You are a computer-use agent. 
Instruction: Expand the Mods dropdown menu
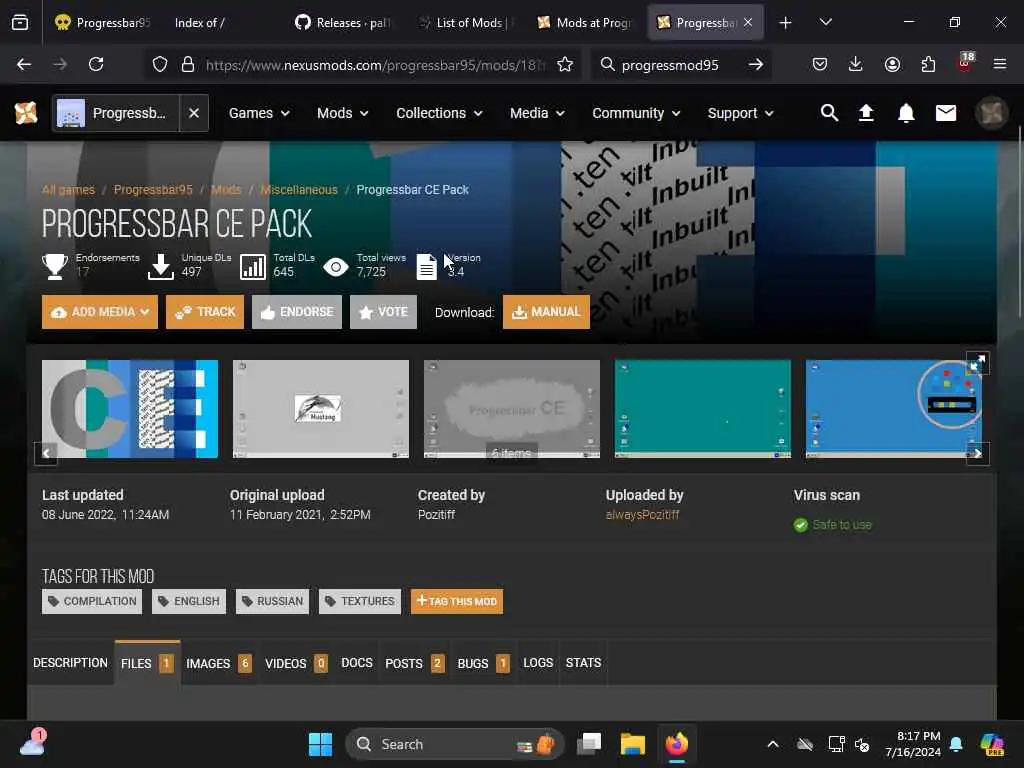tap(342, 113)
